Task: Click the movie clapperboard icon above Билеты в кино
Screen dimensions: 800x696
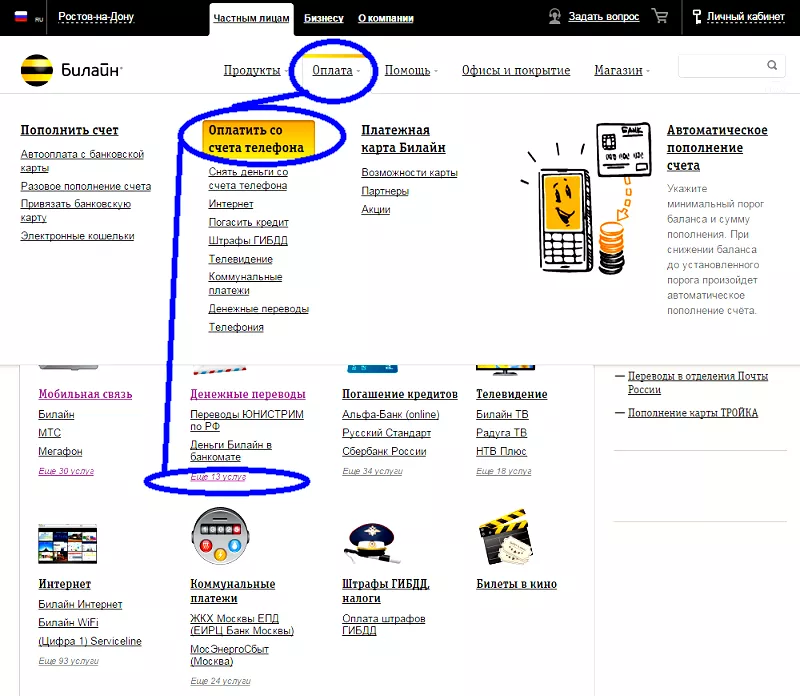Action: pos(504,537)
